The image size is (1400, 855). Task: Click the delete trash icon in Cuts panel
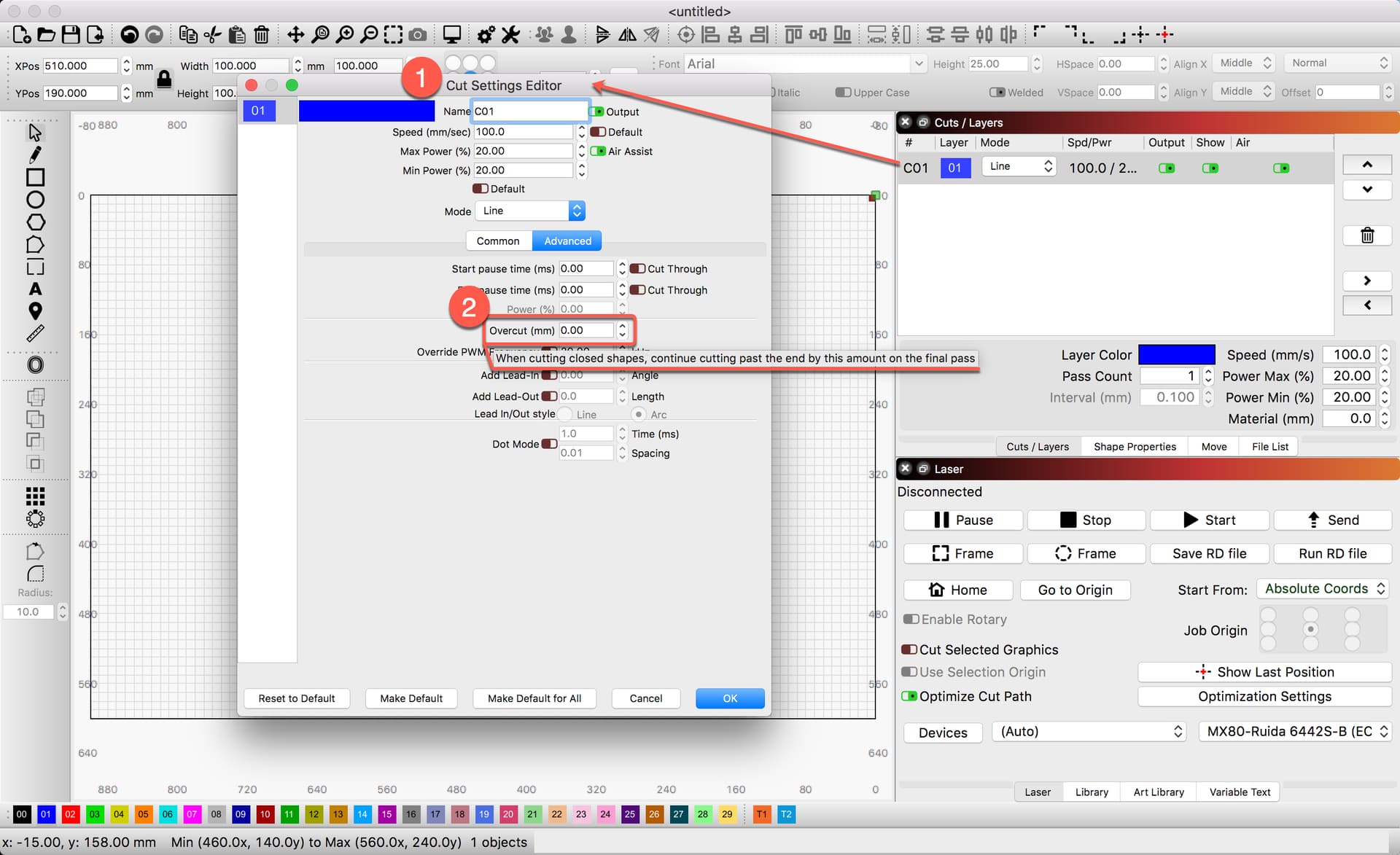click(1367, 235)
